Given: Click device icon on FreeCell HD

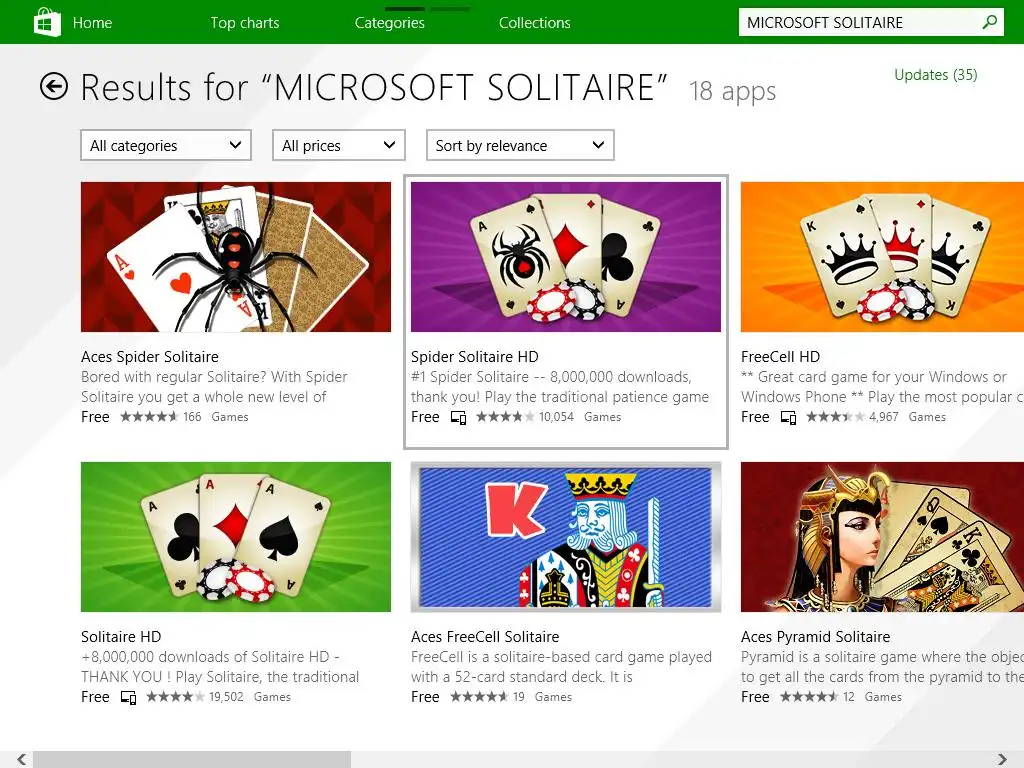Looking at the screenshot, I should 788,417.
